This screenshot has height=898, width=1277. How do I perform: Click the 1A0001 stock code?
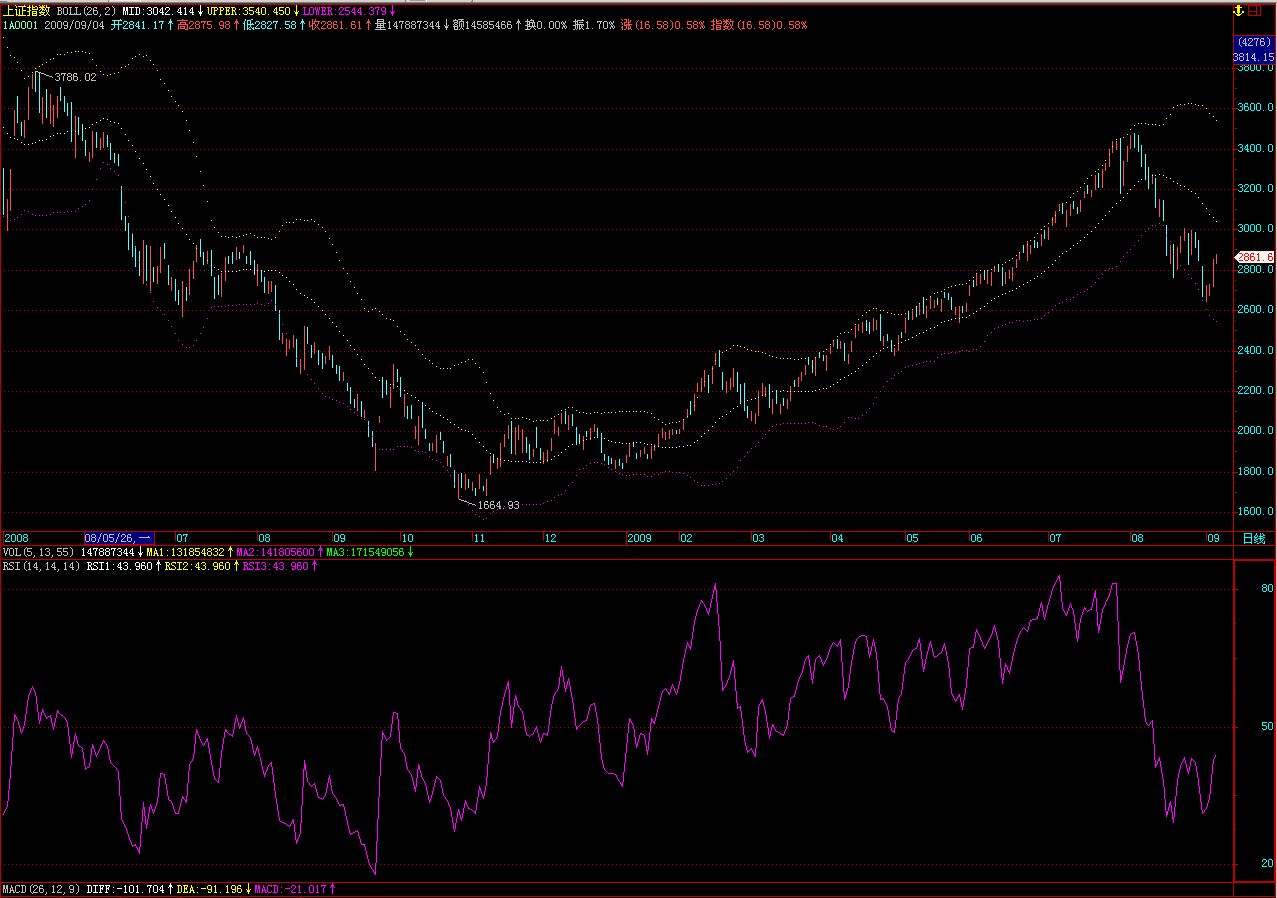click(x=20, y=23)
